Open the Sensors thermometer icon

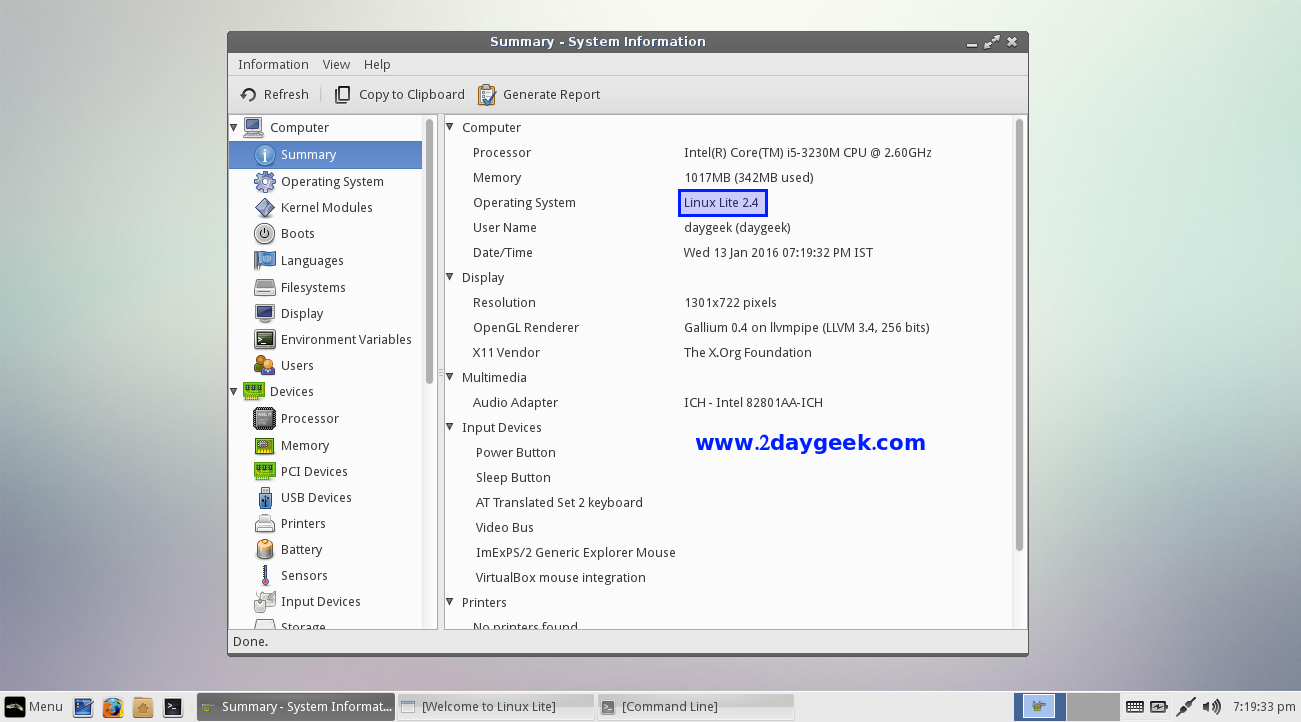coord(264,576)
